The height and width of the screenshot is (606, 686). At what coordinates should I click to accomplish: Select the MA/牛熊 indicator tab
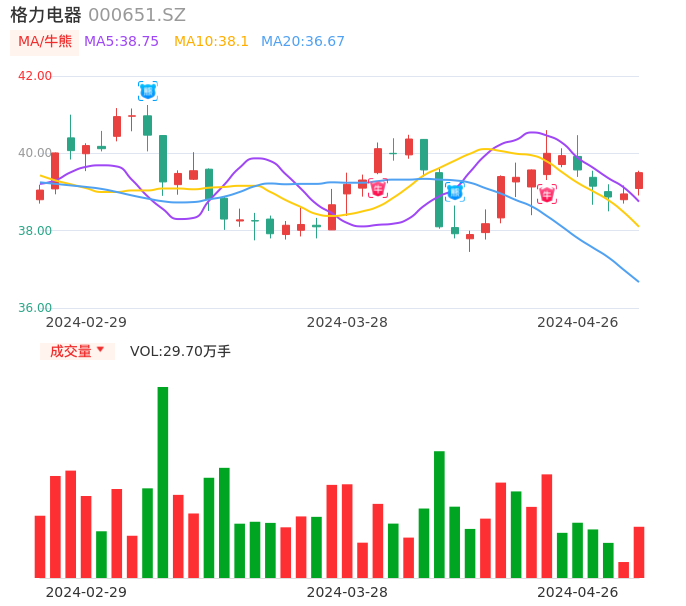[x=45, y=42]
